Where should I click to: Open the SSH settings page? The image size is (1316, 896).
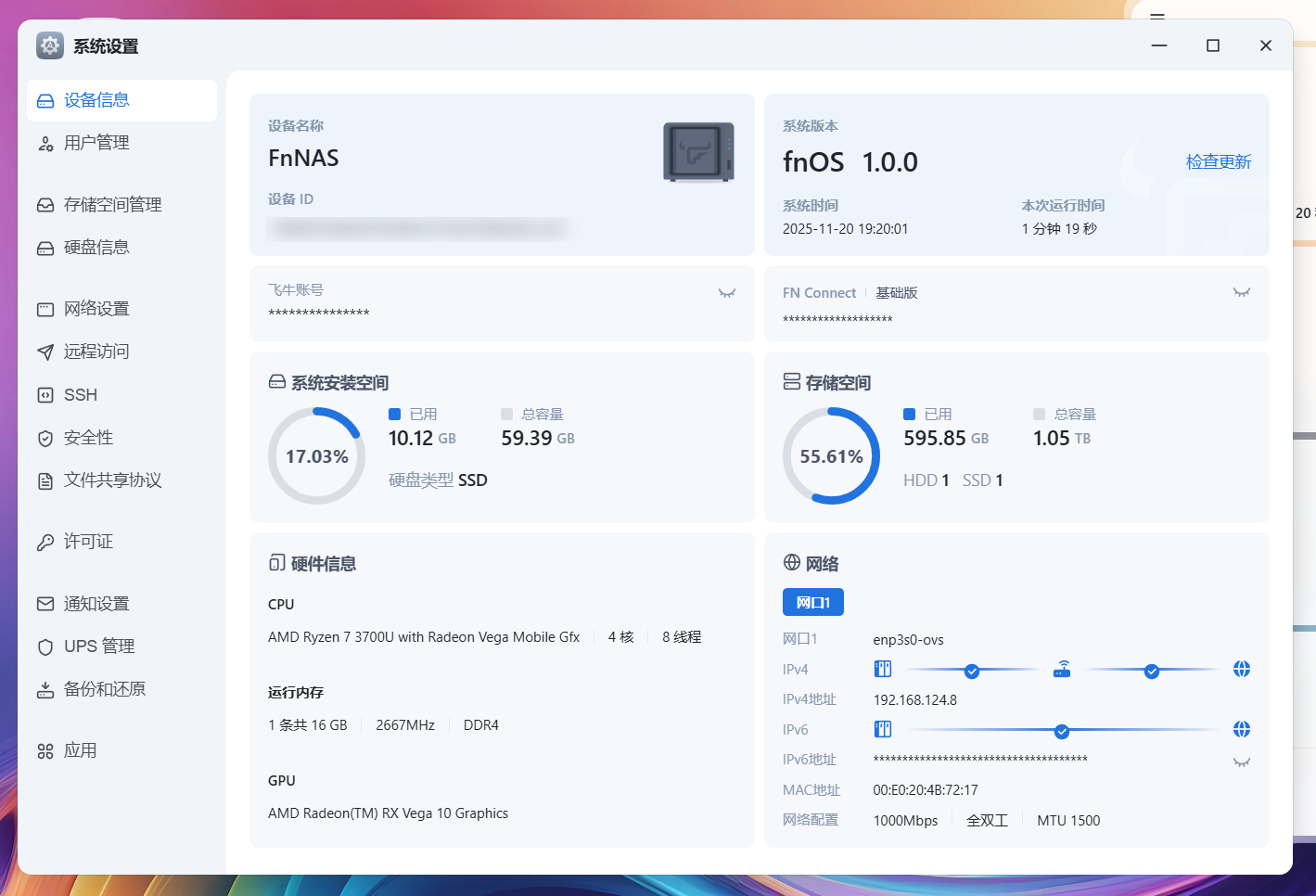pyautogui.click(x=81, y=395)
